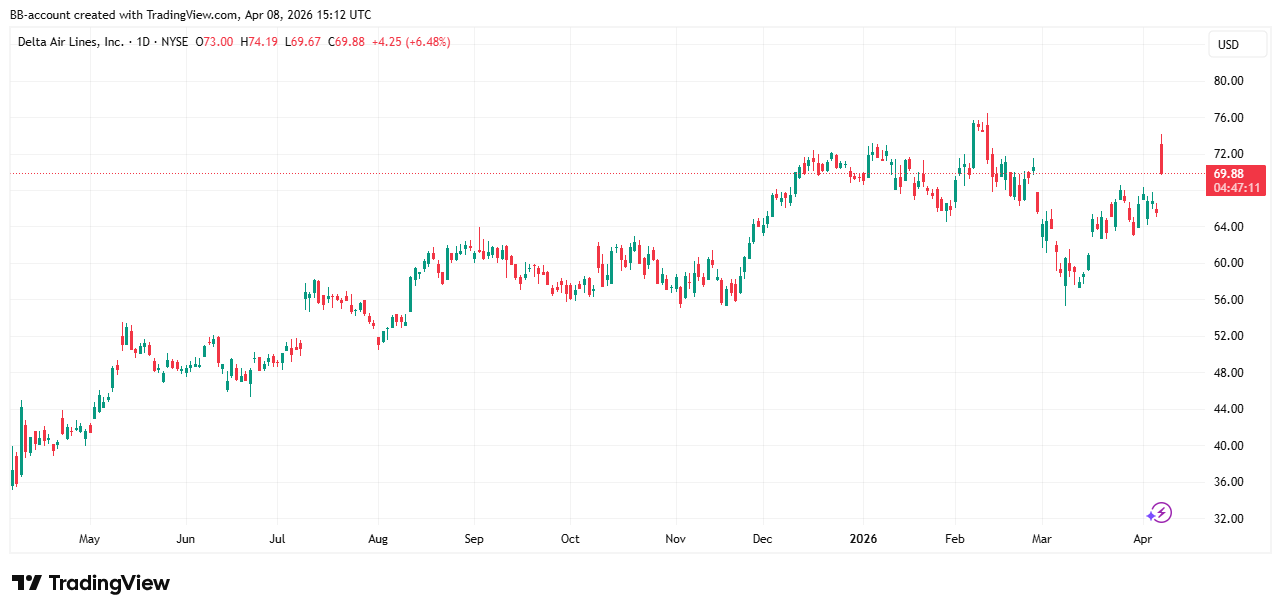Click the Dec label on the time axis
Viewport: 1281px width, 613px height.
pyautogui.click(x=762, y=539)
